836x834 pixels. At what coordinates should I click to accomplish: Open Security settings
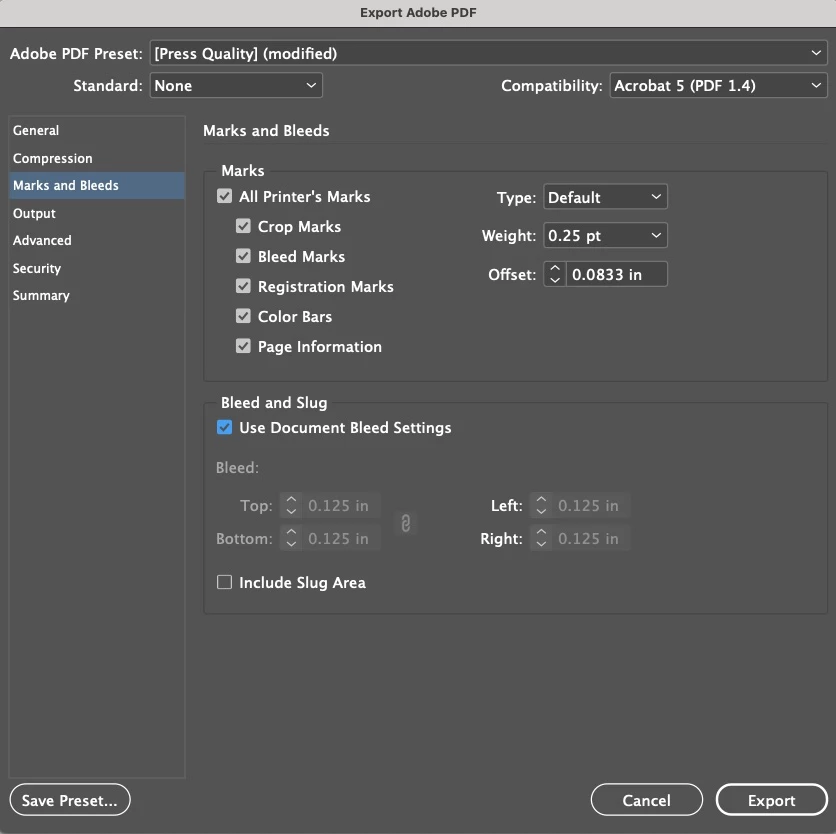(x=97, y=268)
